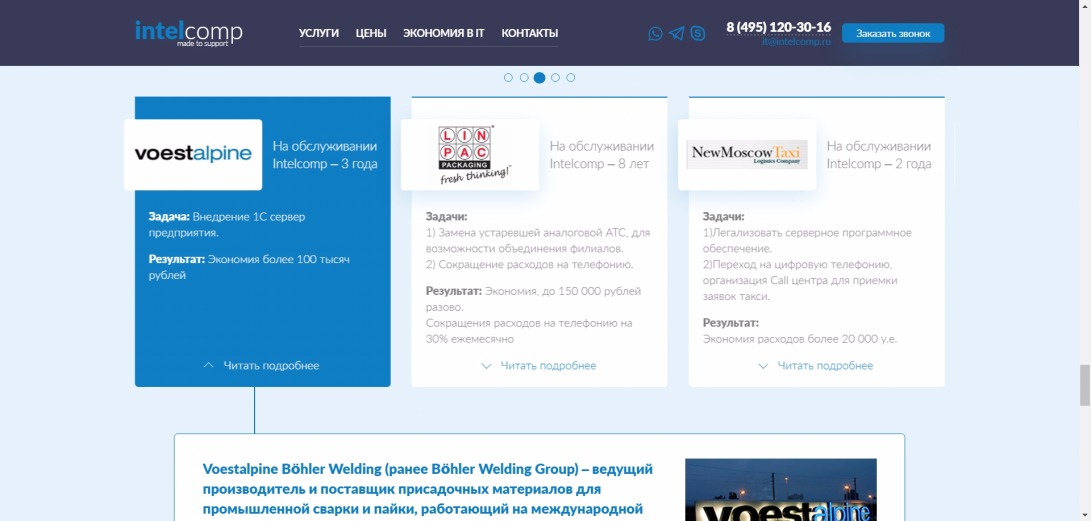Click text 'Intelcomp – 8 лет'
The height and width of the screenshot is (521, 1091).
coord(599,164)
